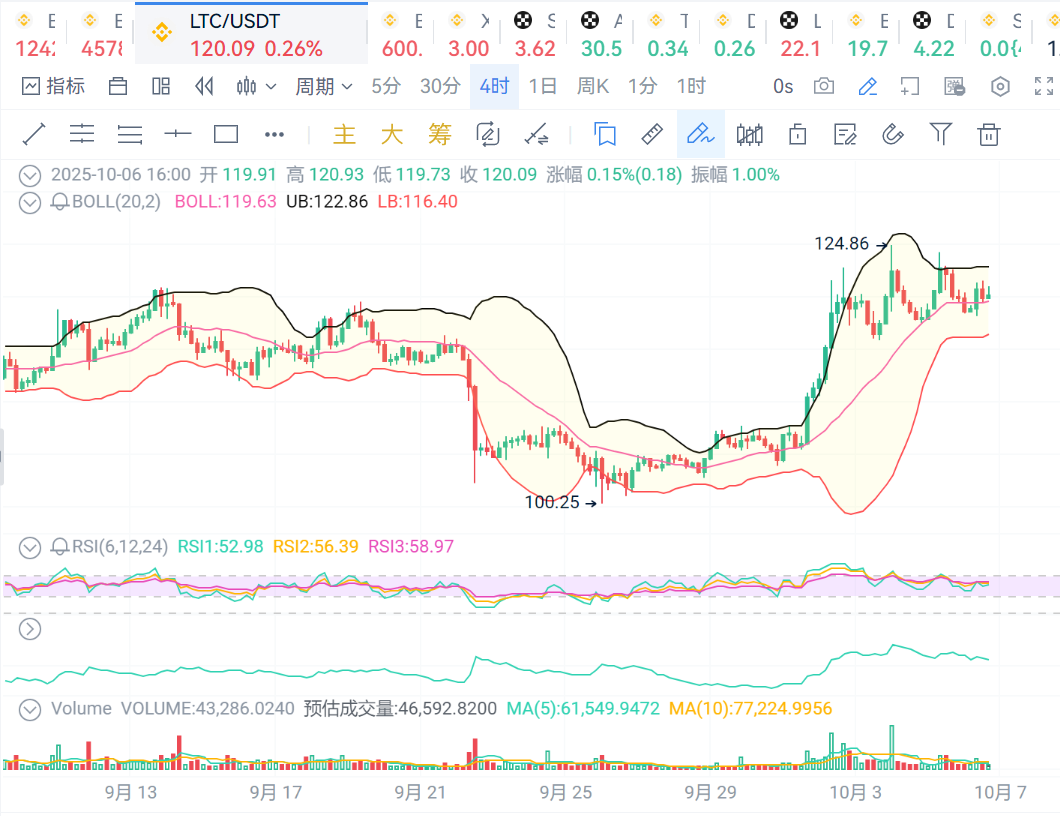1060x816 pixels.
Task: Delete drawings with the trash icon
Action: (988, 134)
